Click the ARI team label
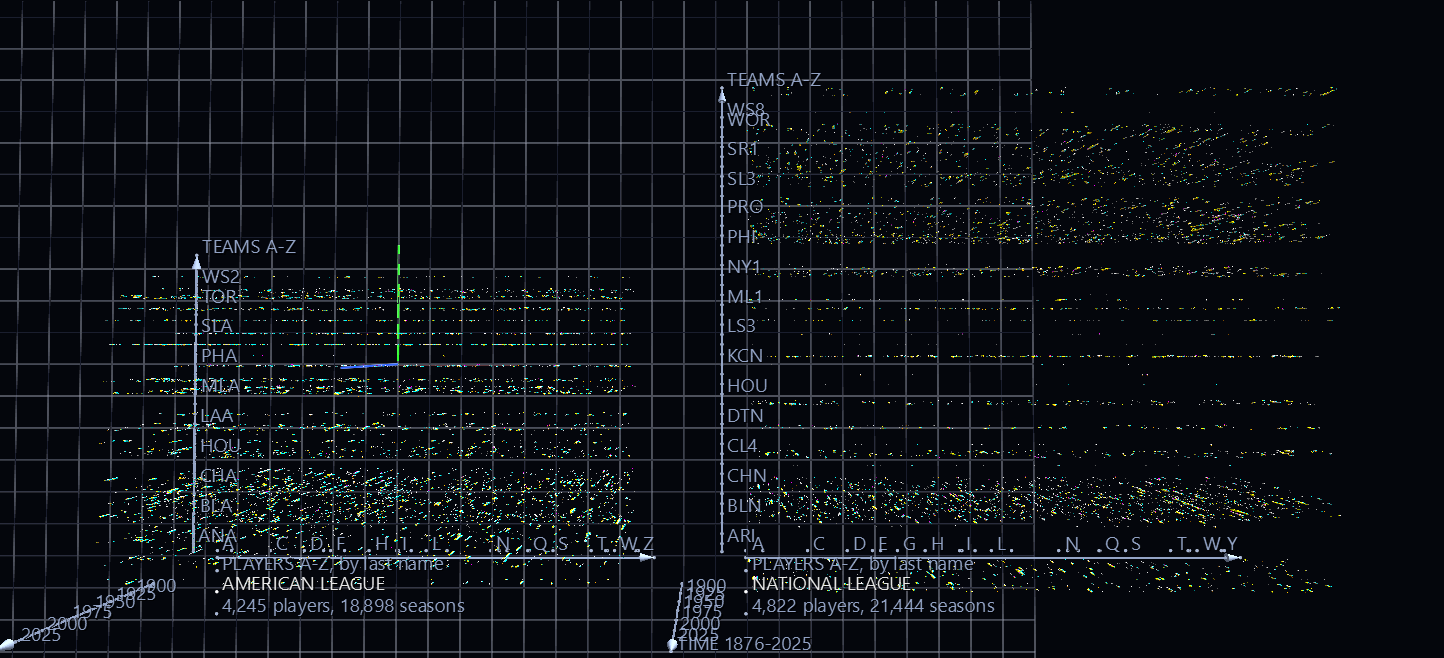This screenshot has width=1444, height=658. (741, 536)
